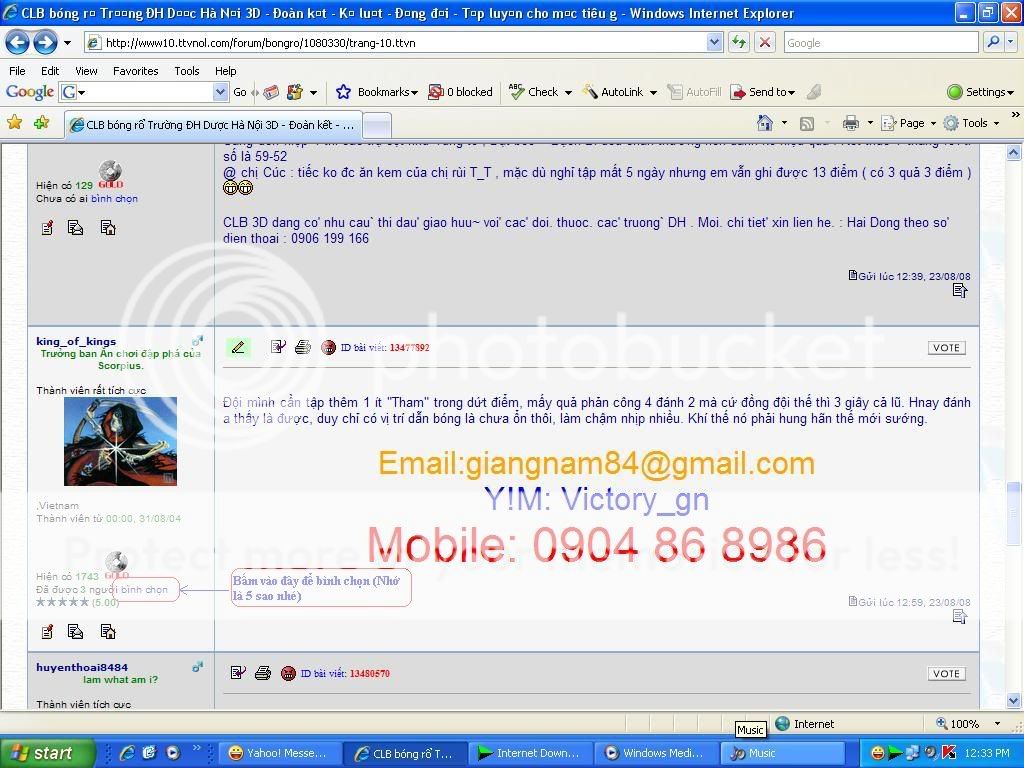Viewport: 1024px width, 768px height.
Task: Open the command bar Tools dropdown
Action: (x=971, y=123)
